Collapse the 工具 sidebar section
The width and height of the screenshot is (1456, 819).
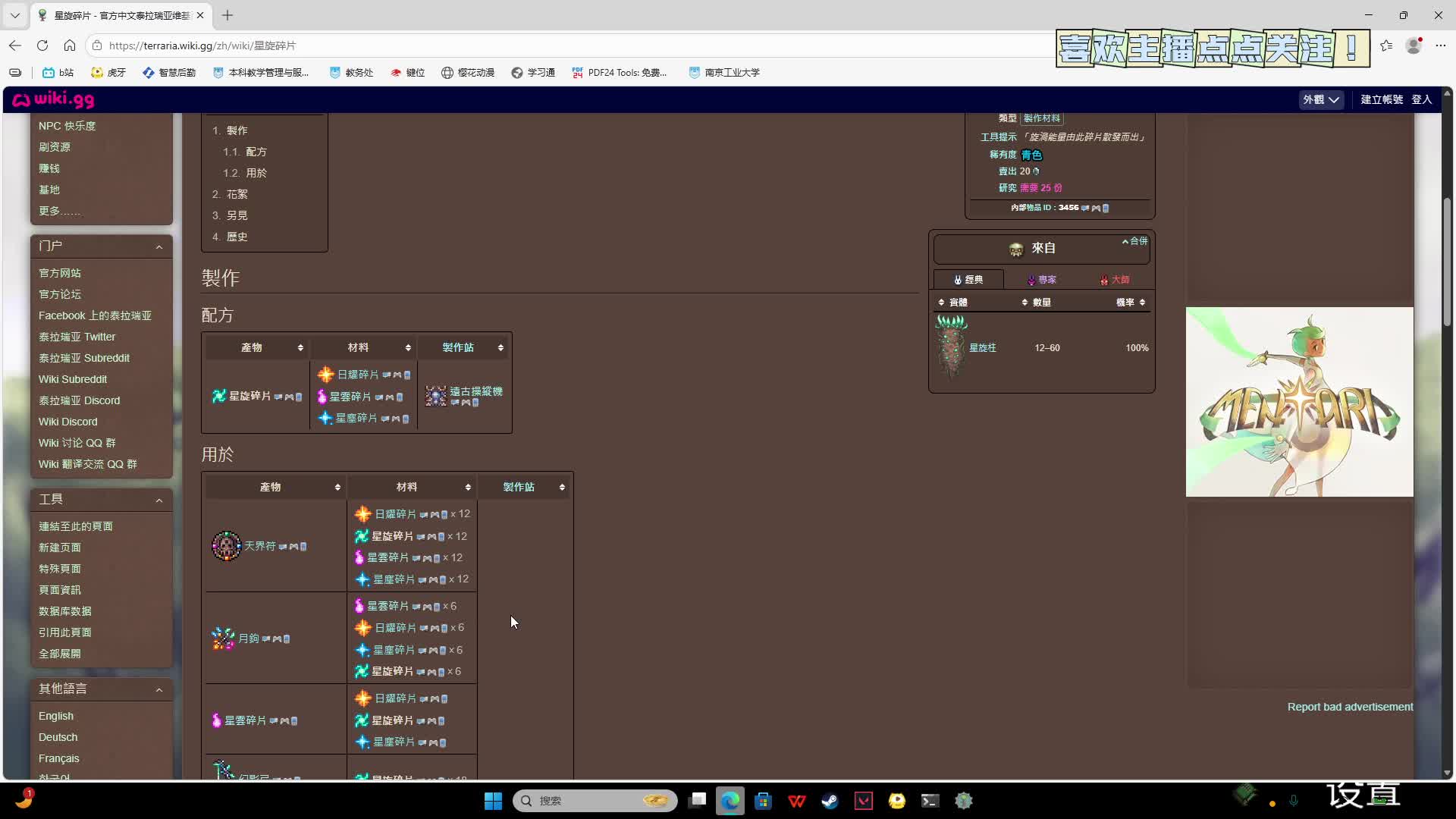[x=158, y=500]
